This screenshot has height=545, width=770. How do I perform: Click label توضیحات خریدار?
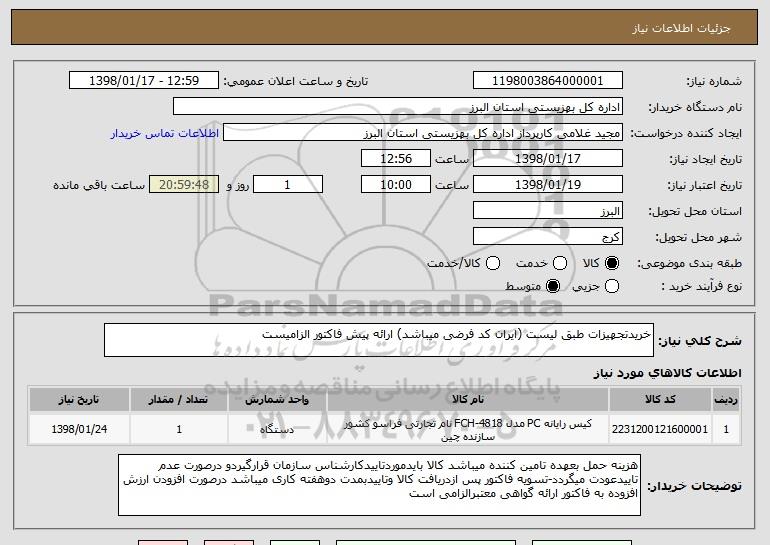click(694, 486)
